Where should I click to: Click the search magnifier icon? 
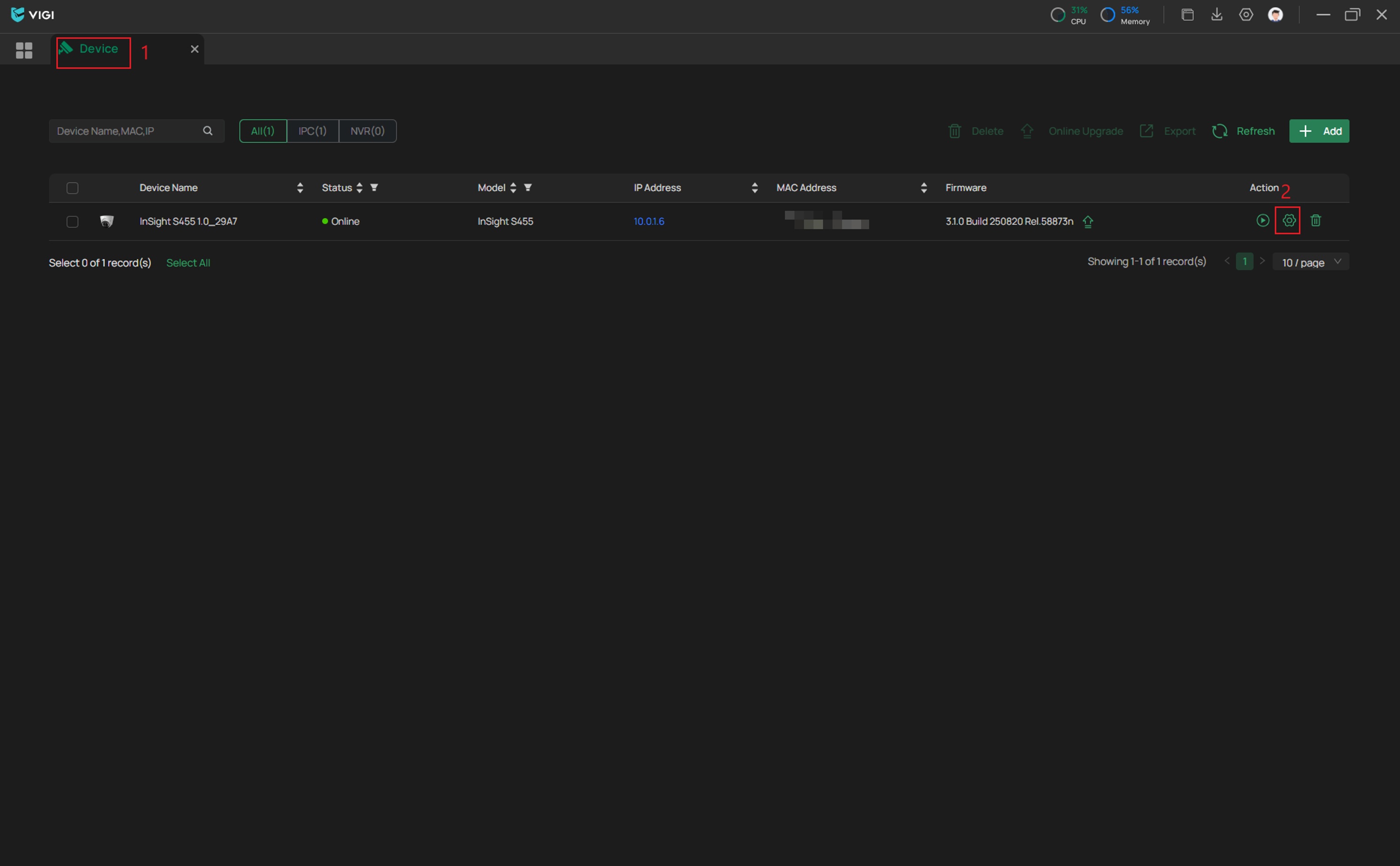pos(208,131)
